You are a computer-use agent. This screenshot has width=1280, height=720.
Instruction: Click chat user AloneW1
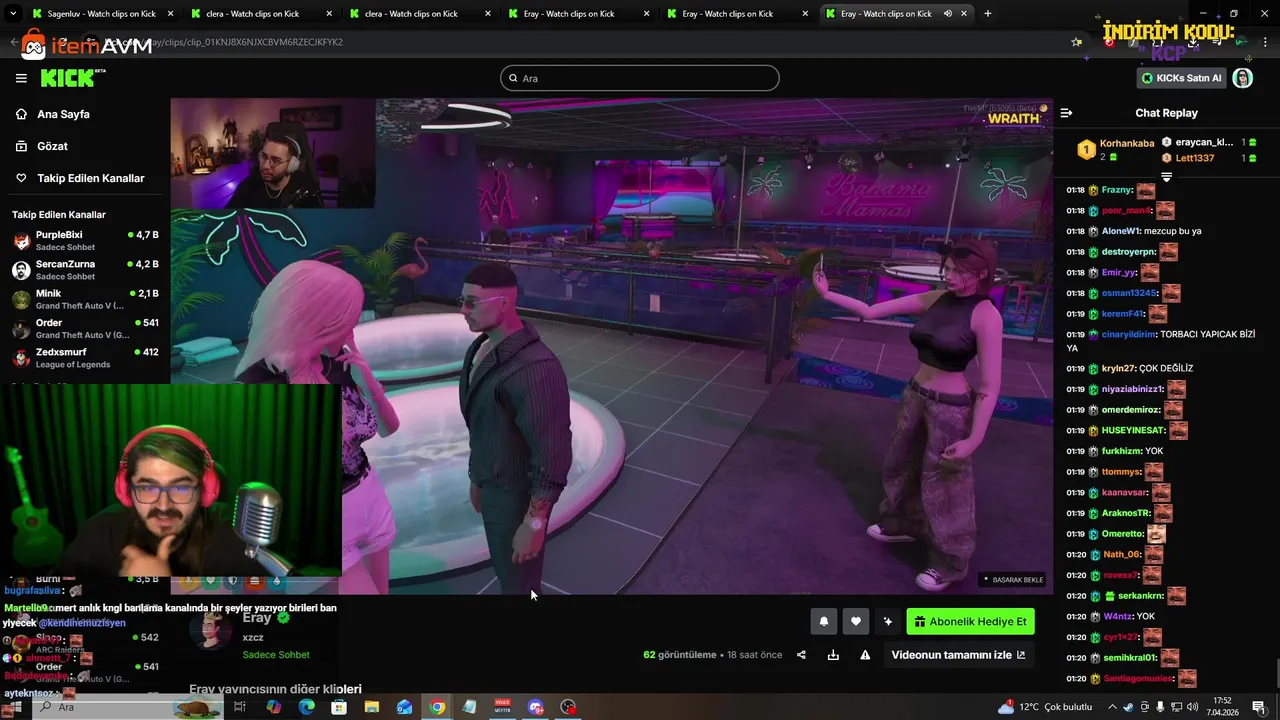point(1121,231)
